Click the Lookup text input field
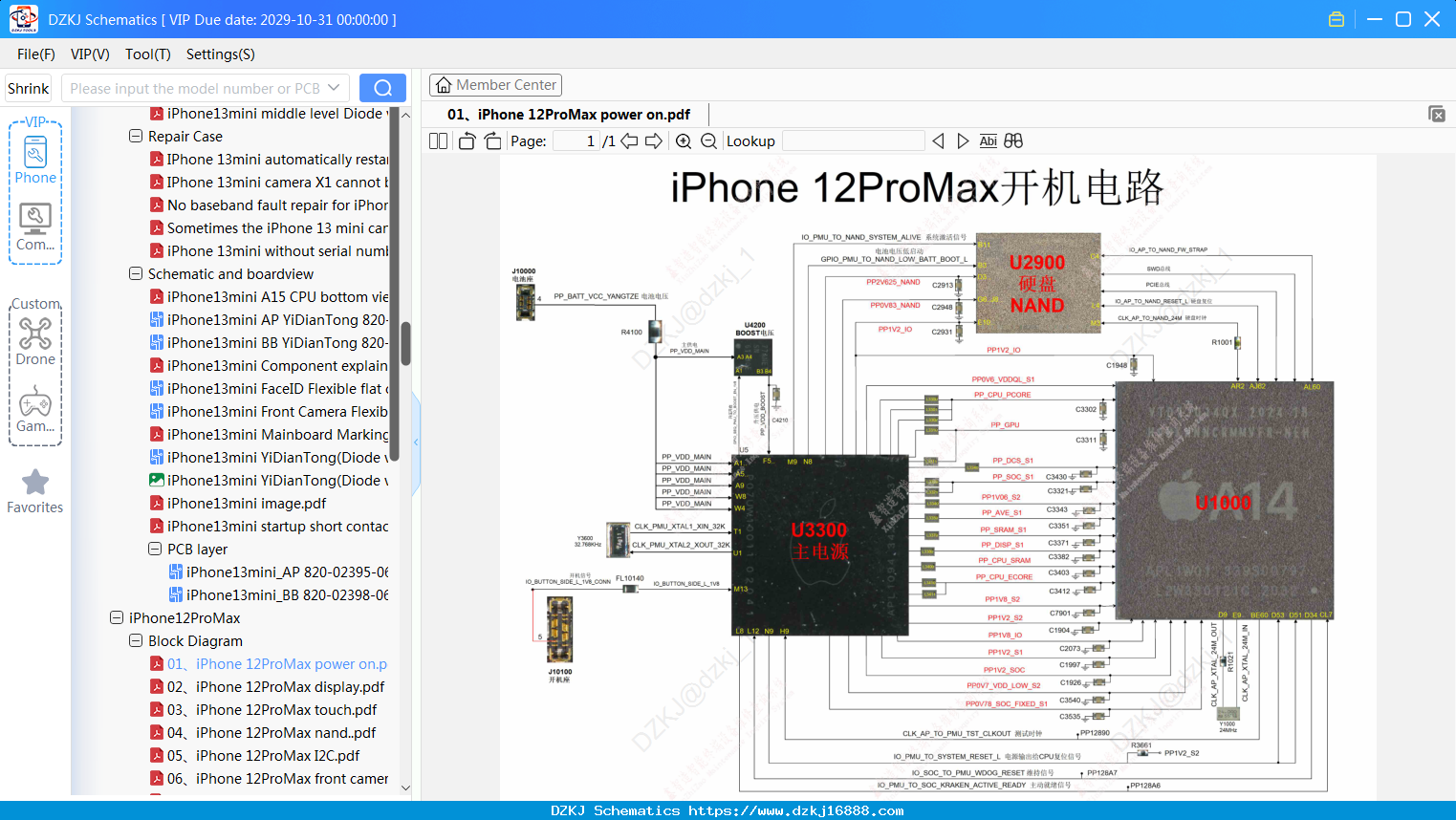 tap(853, 141)
